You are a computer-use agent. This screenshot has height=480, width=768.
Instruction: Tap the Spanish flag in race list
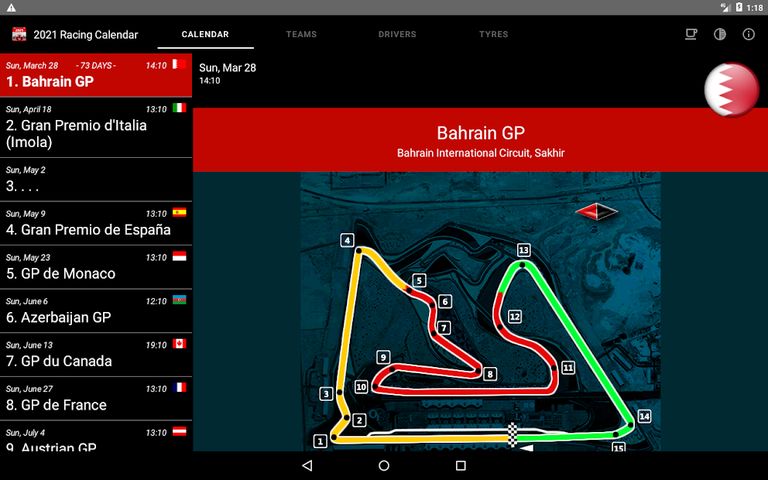click(x=179, y=213)
